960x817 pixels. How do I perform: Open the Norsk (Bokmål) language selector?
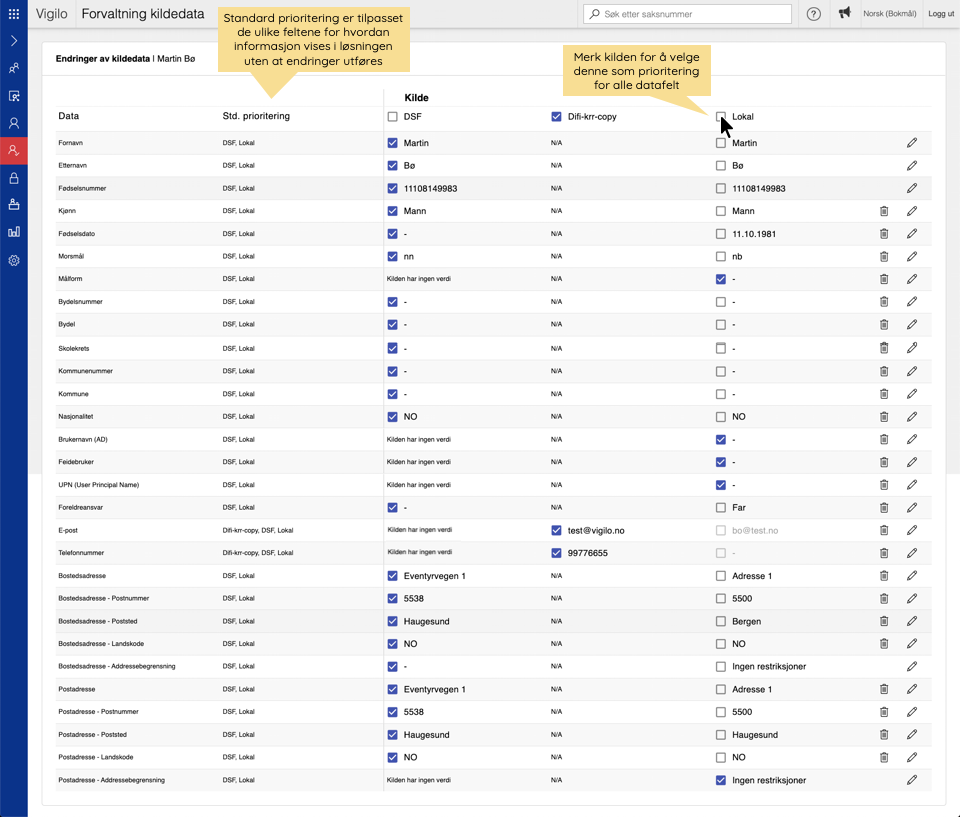click(x=889, y=13)
